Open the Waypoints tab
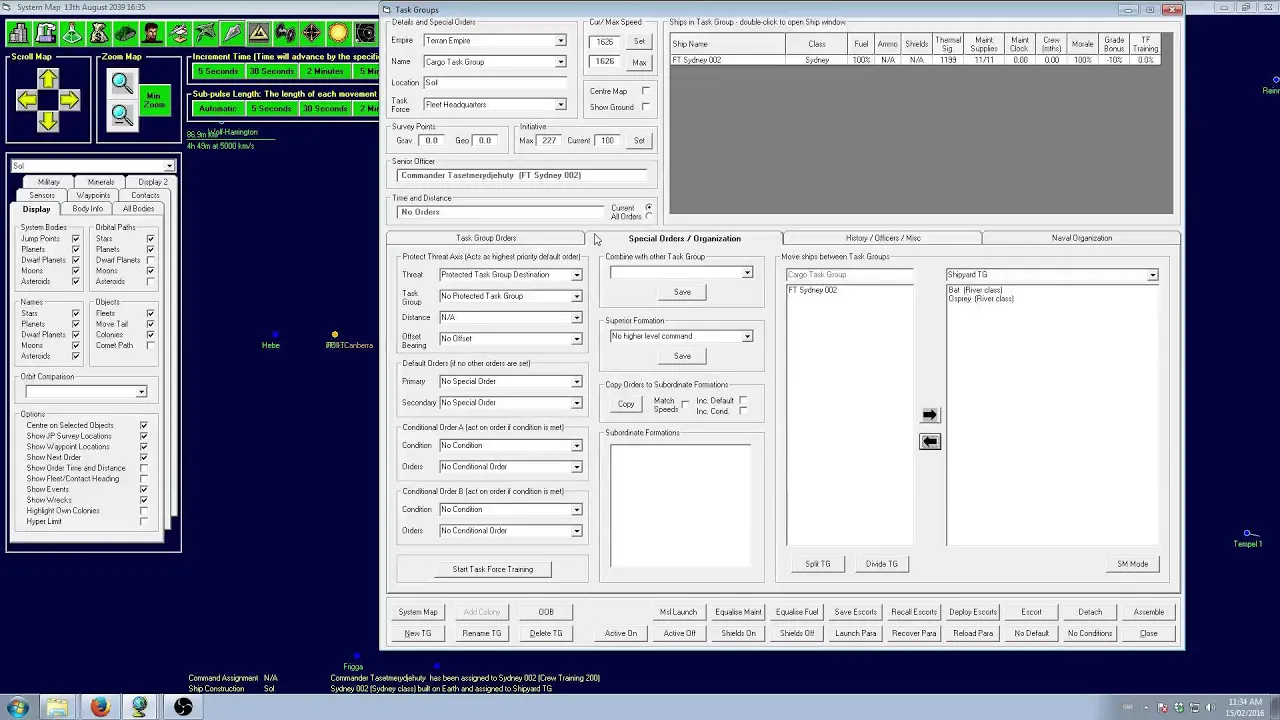The image size is (1280, 720). click(93, 196)
